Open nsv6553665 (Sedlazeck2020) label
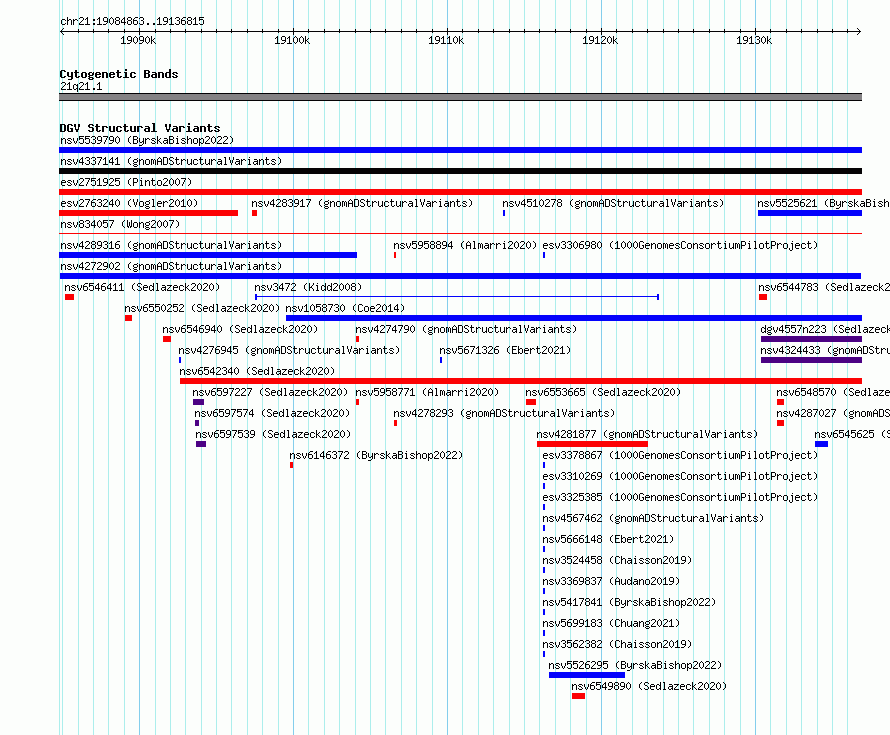Screen dimensions: 890x735 [603, 392]
